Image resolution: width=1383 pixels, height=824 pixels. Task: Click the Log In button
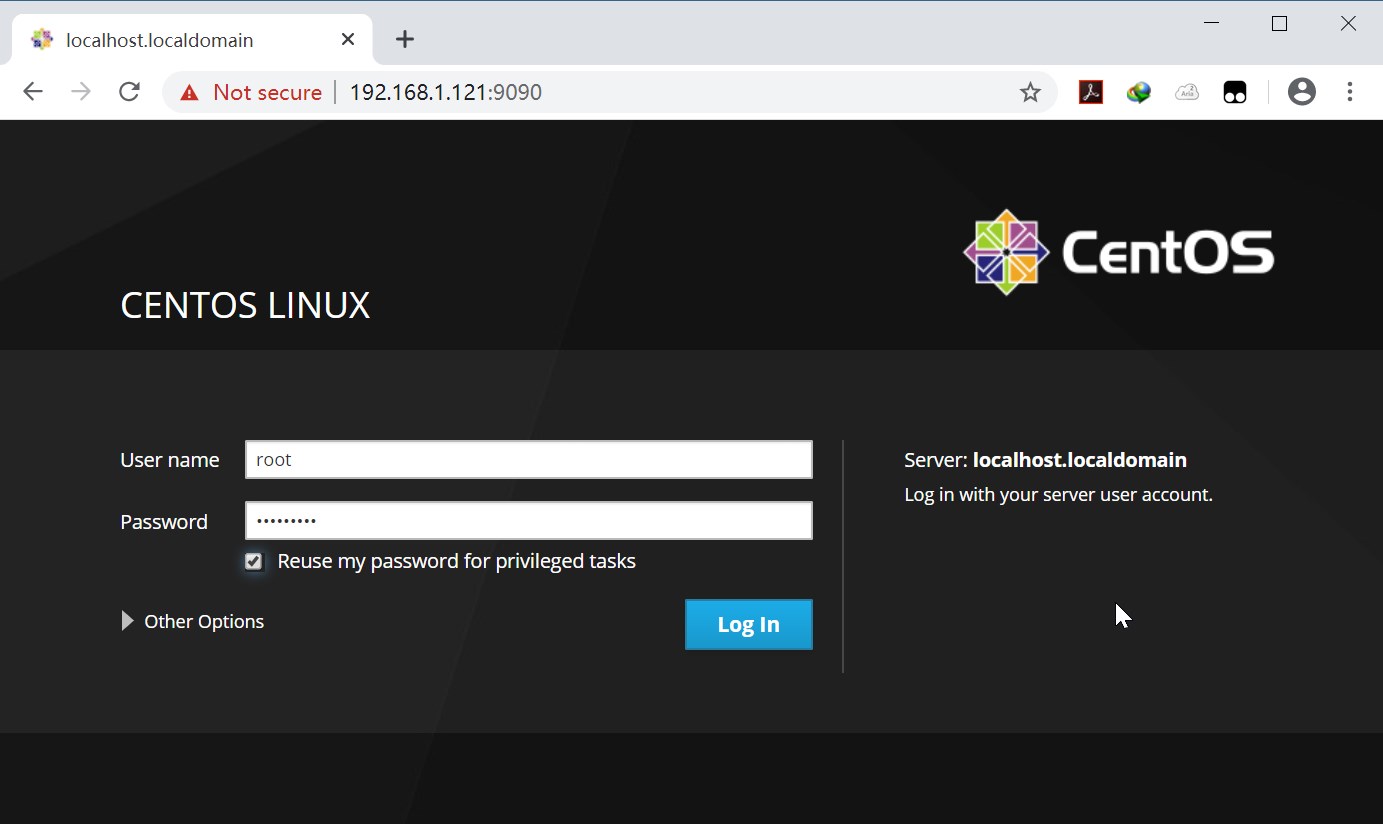pos(749,624)
